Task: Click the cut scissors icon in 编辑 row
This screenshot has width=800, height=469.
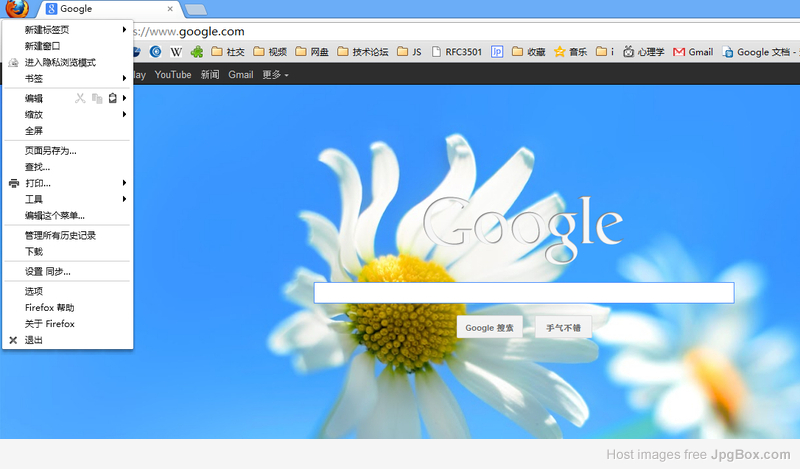Action: coord(81,98)
